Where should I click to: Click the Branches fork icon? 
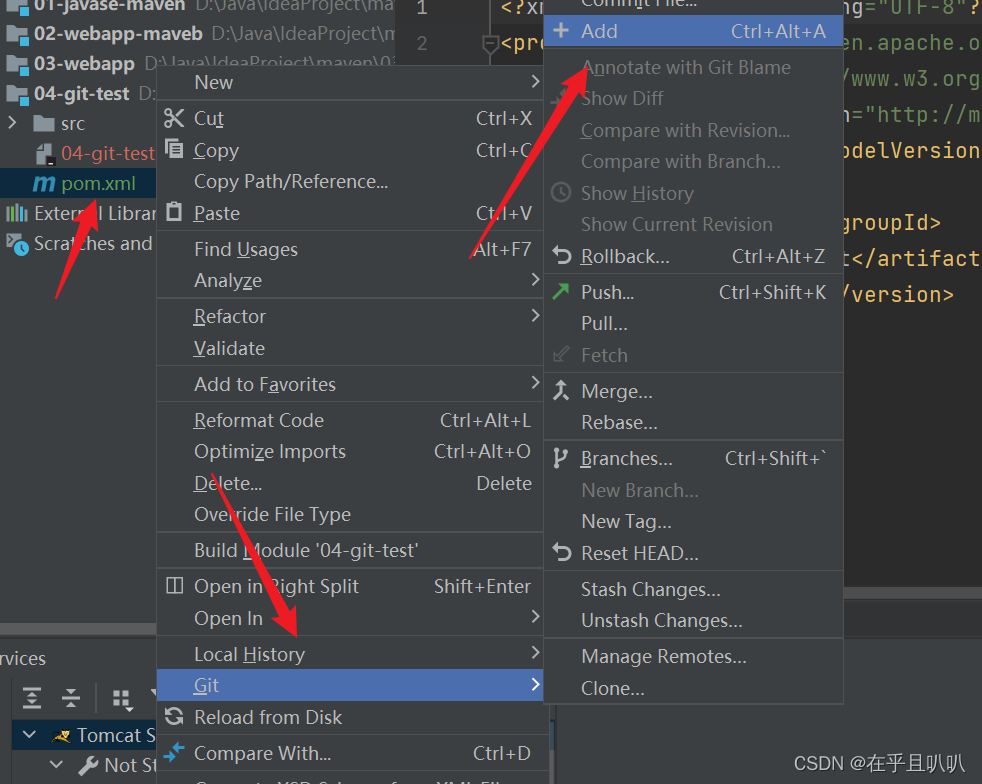(x=561, y=458)
